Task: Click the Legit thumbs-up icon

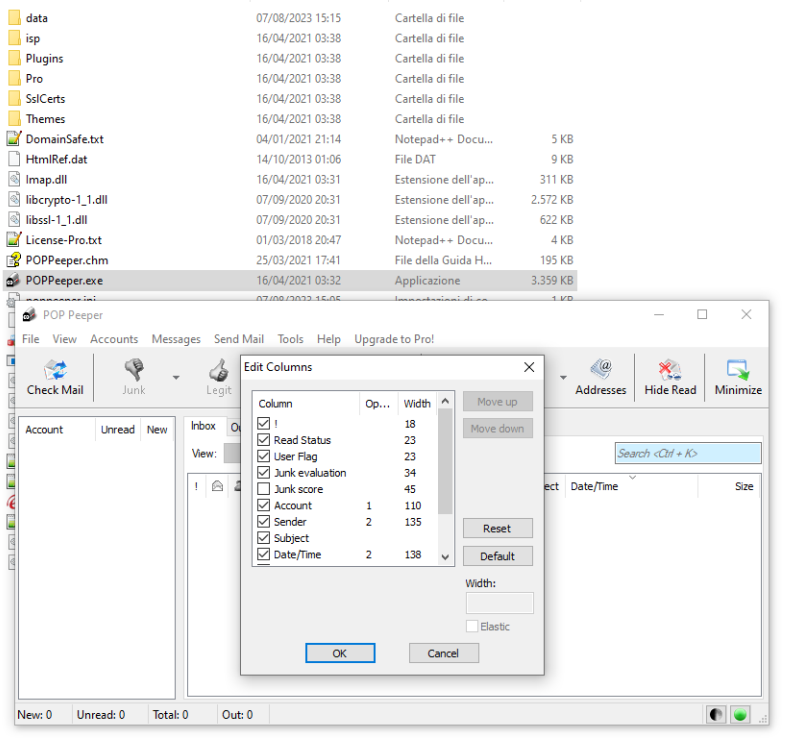Action: [x=219, y=371]
